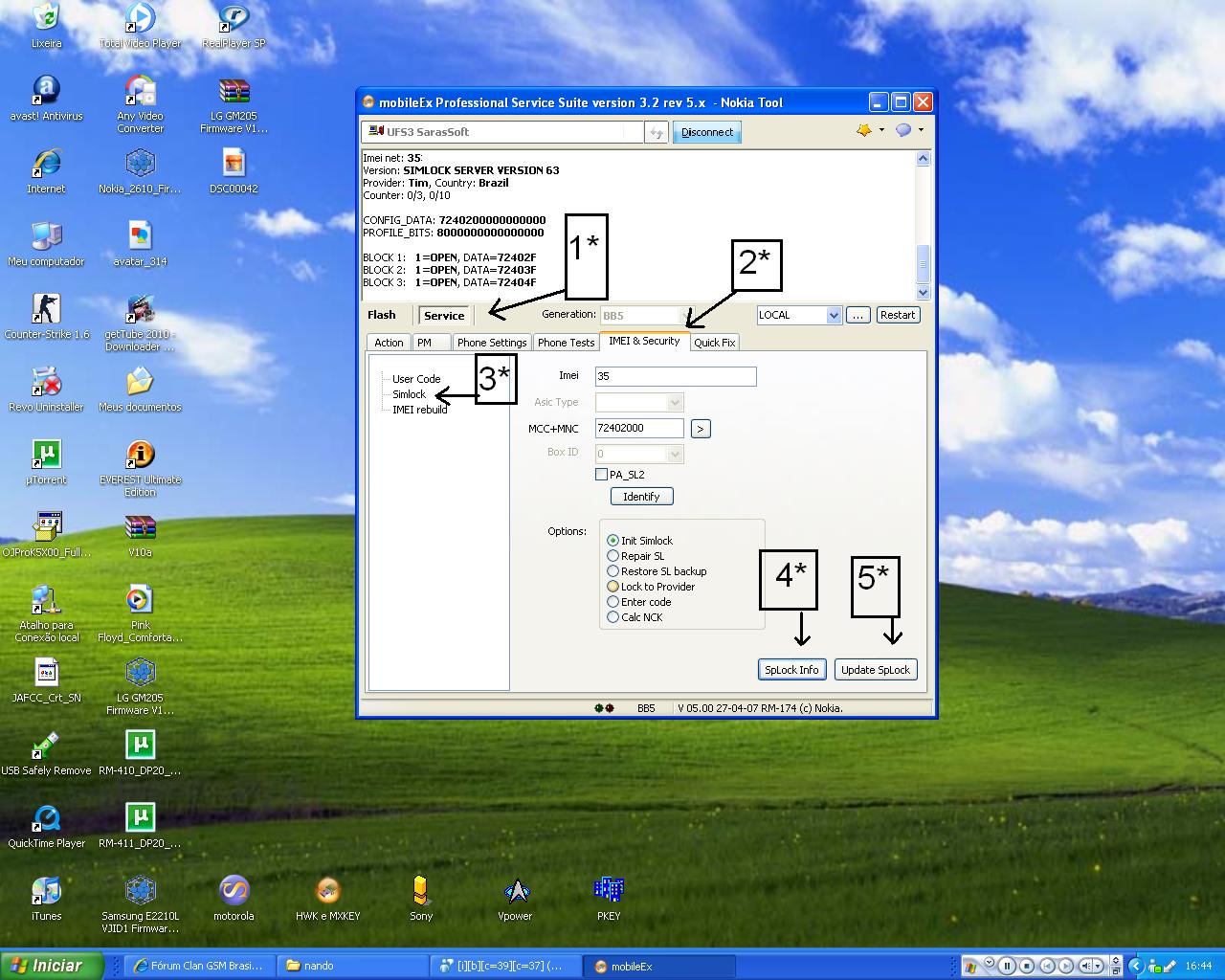Image resolution: width=1225 pixels, height=980 pixels.
Task: Open Internet Explorer desktop icon
Action: 46,171
